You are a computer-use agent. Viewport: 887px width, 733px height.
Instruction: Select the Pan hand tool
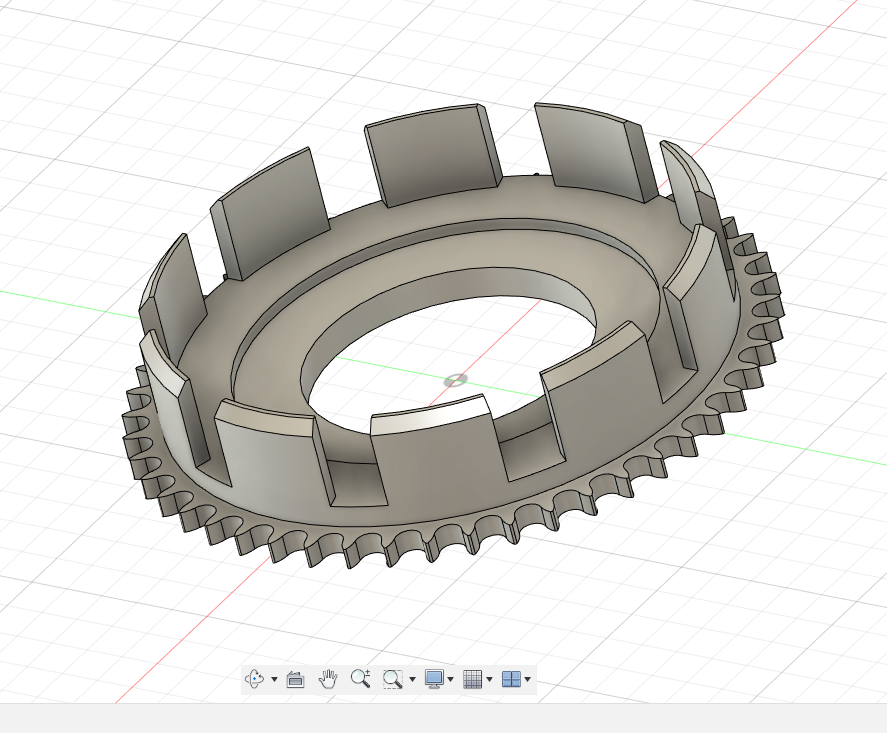pos(328,679)
